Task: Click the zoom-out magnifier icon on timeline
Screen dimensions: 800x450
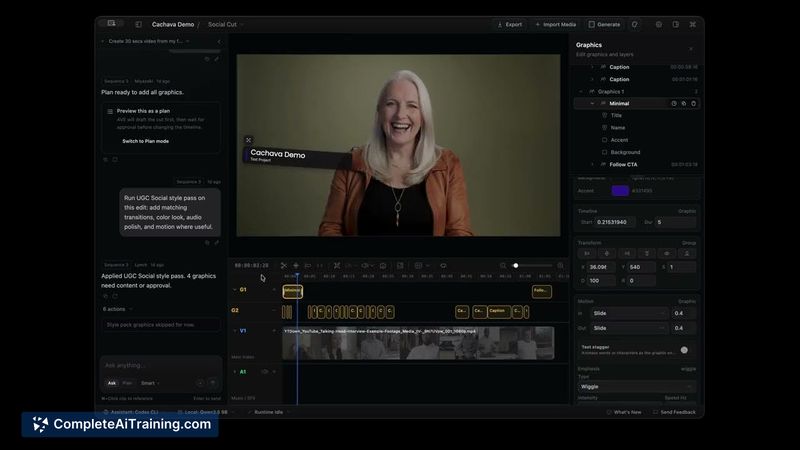Action: point(503,265)
